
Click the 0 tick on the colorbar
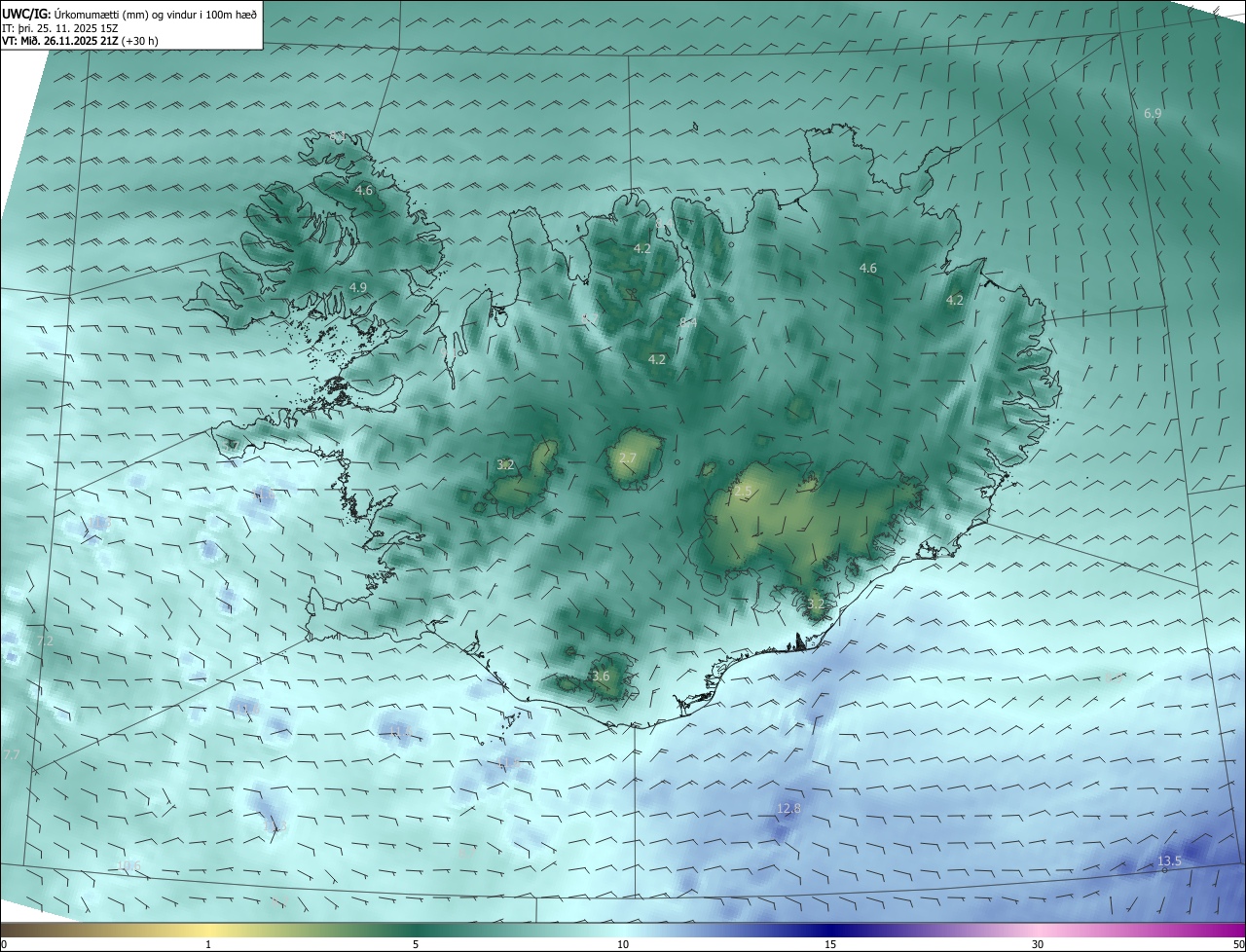(4, 944)
